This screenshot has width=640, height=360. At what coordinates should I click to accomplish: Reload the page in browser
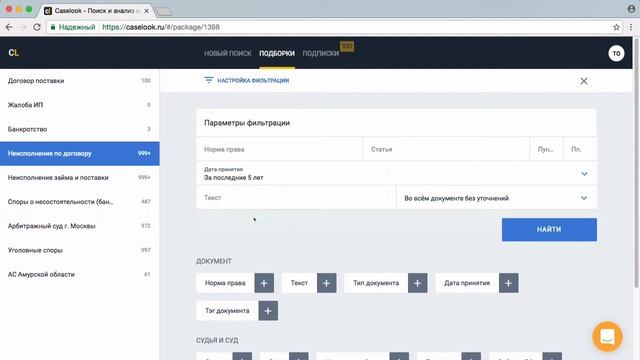tap(37, 27)
